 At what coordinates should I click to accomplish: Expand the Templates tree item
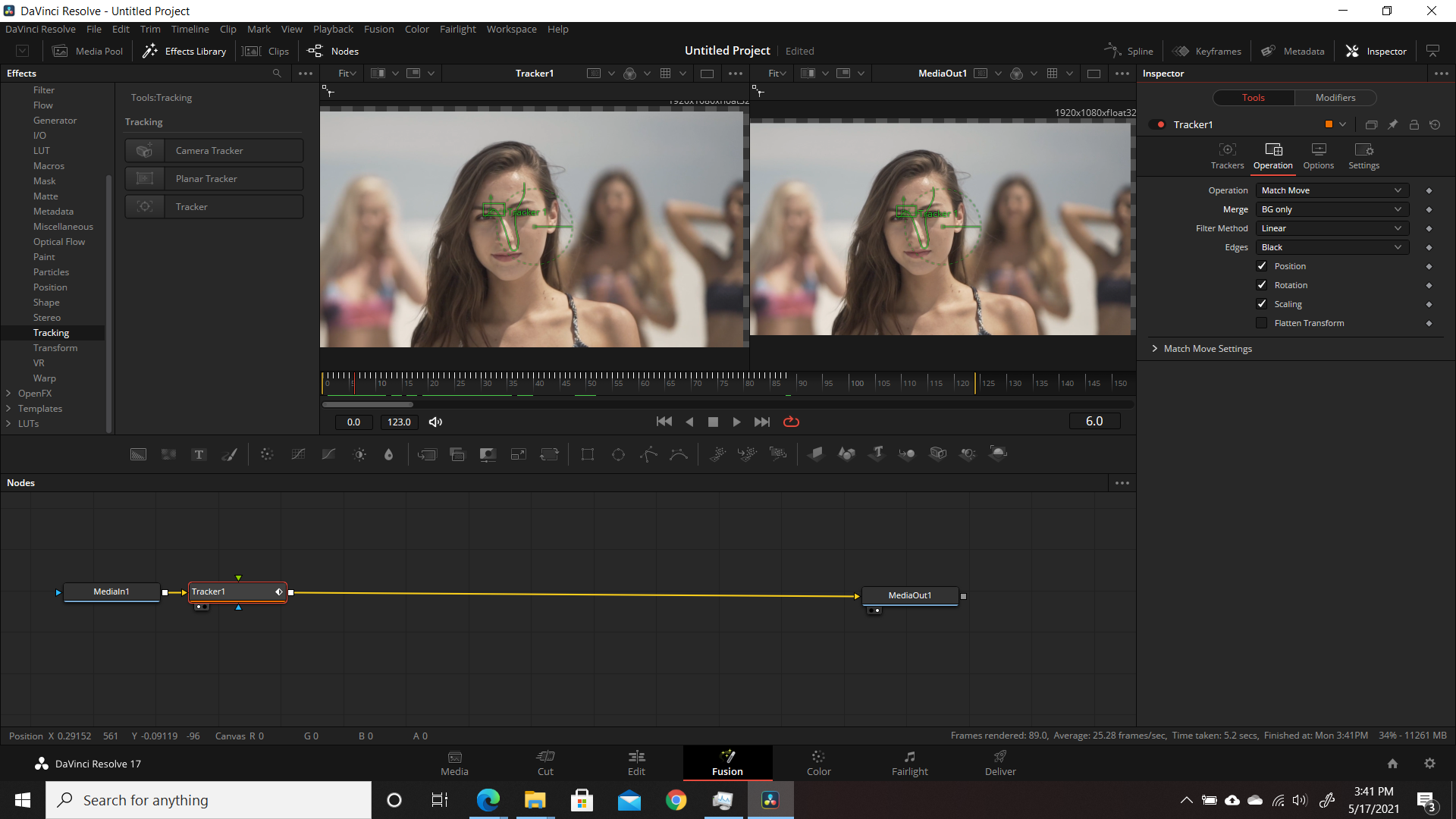8,409
